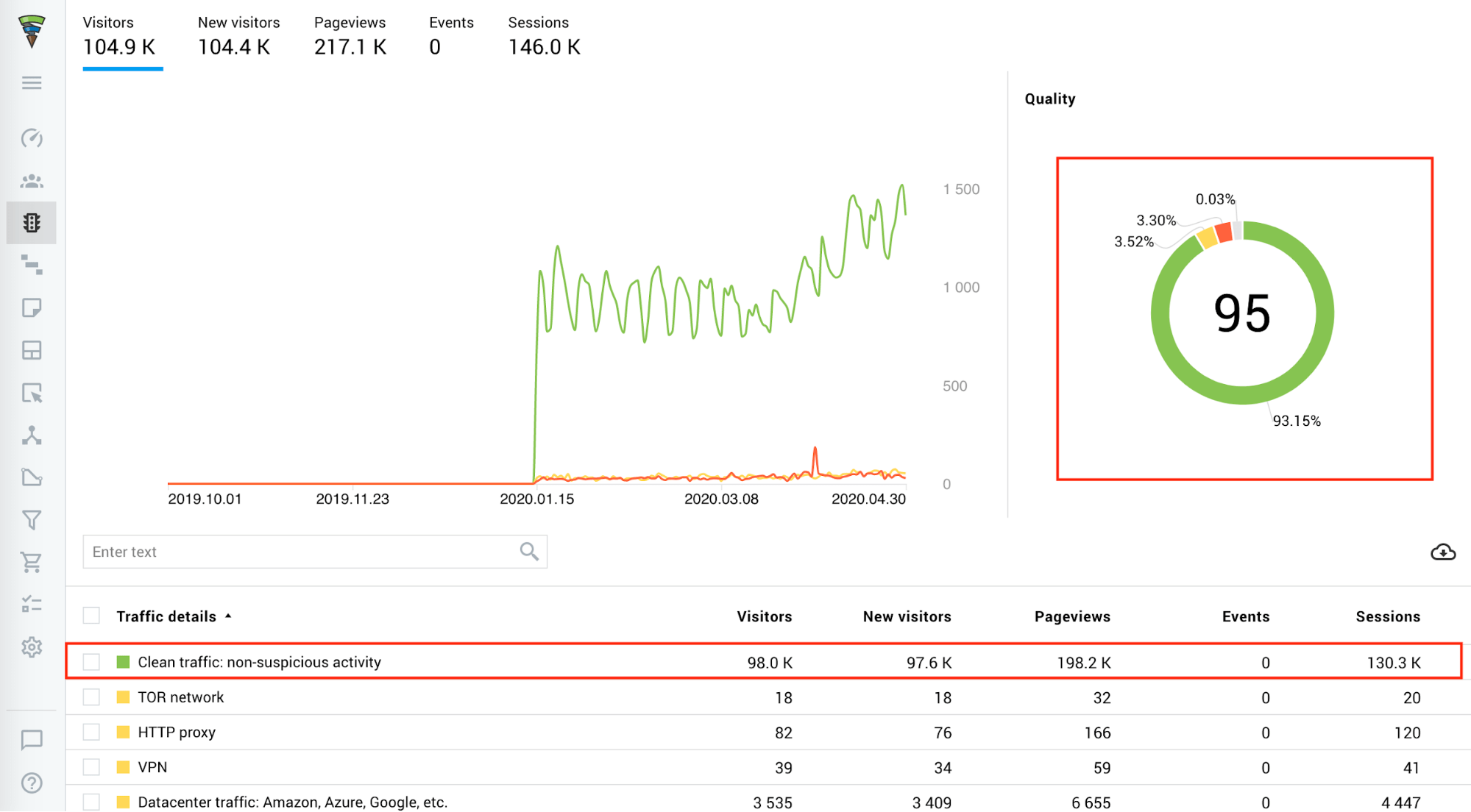Image resolution: width=1471 pixels, height=812 pixels.
Task: Open the steps flow icon in sidebar
Action: 32,265
